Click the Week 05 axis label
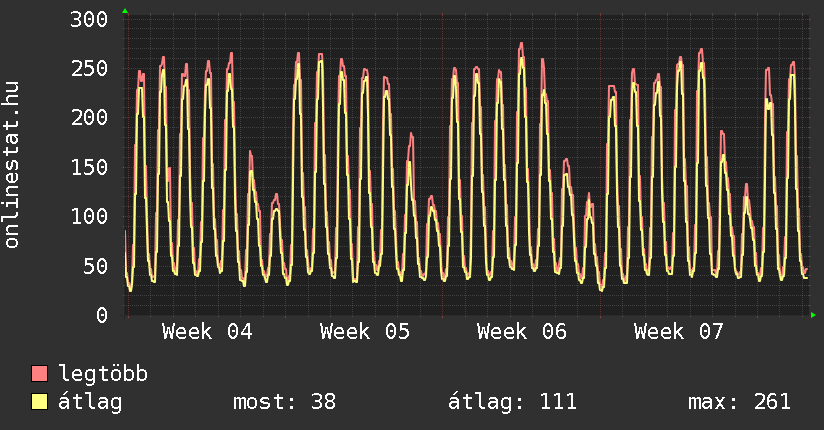Image resolution: width=824 pixels, height=430 pixels. pos(364,331)
